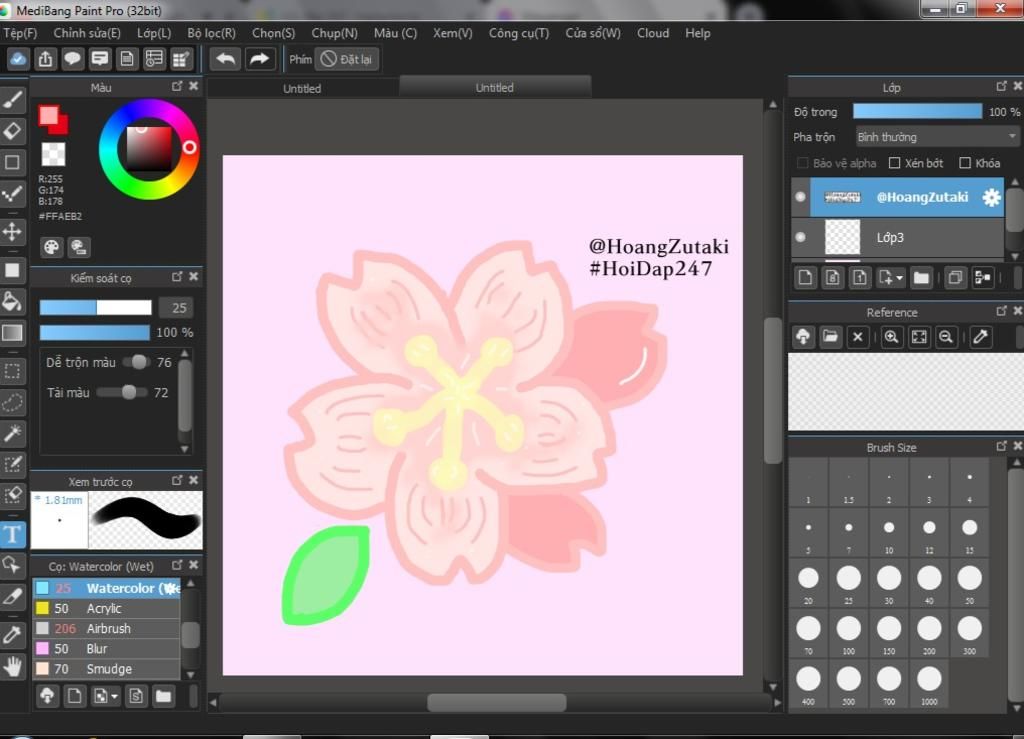Open the Tệp(F) menu
Screen dimensions: 1024x739
[x=20, y=33]
